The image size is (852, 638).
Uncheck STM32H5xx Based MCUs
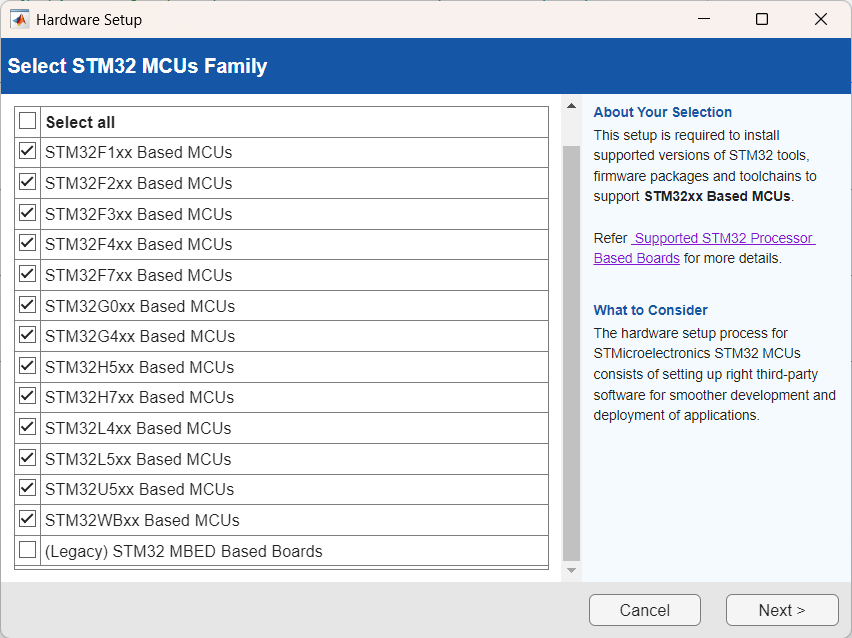click(x=27, y=366)
